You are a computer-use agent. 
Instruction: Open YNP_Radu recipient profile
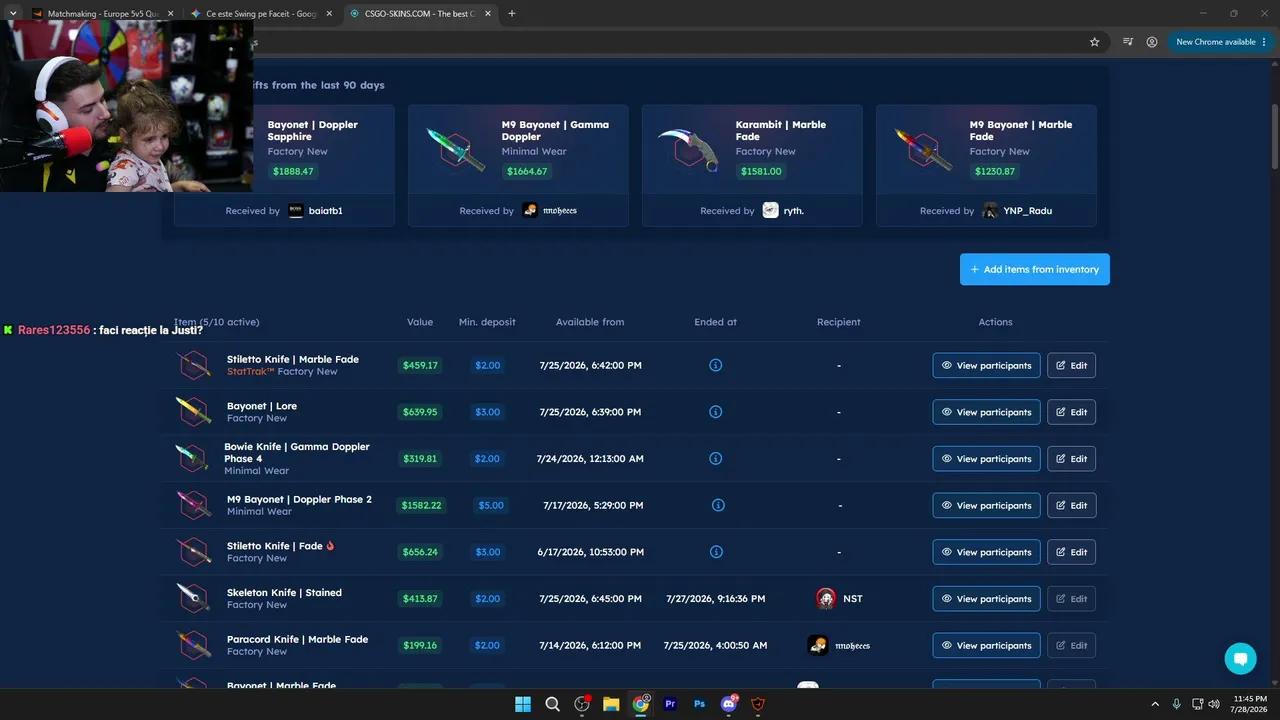(1017, 211)
